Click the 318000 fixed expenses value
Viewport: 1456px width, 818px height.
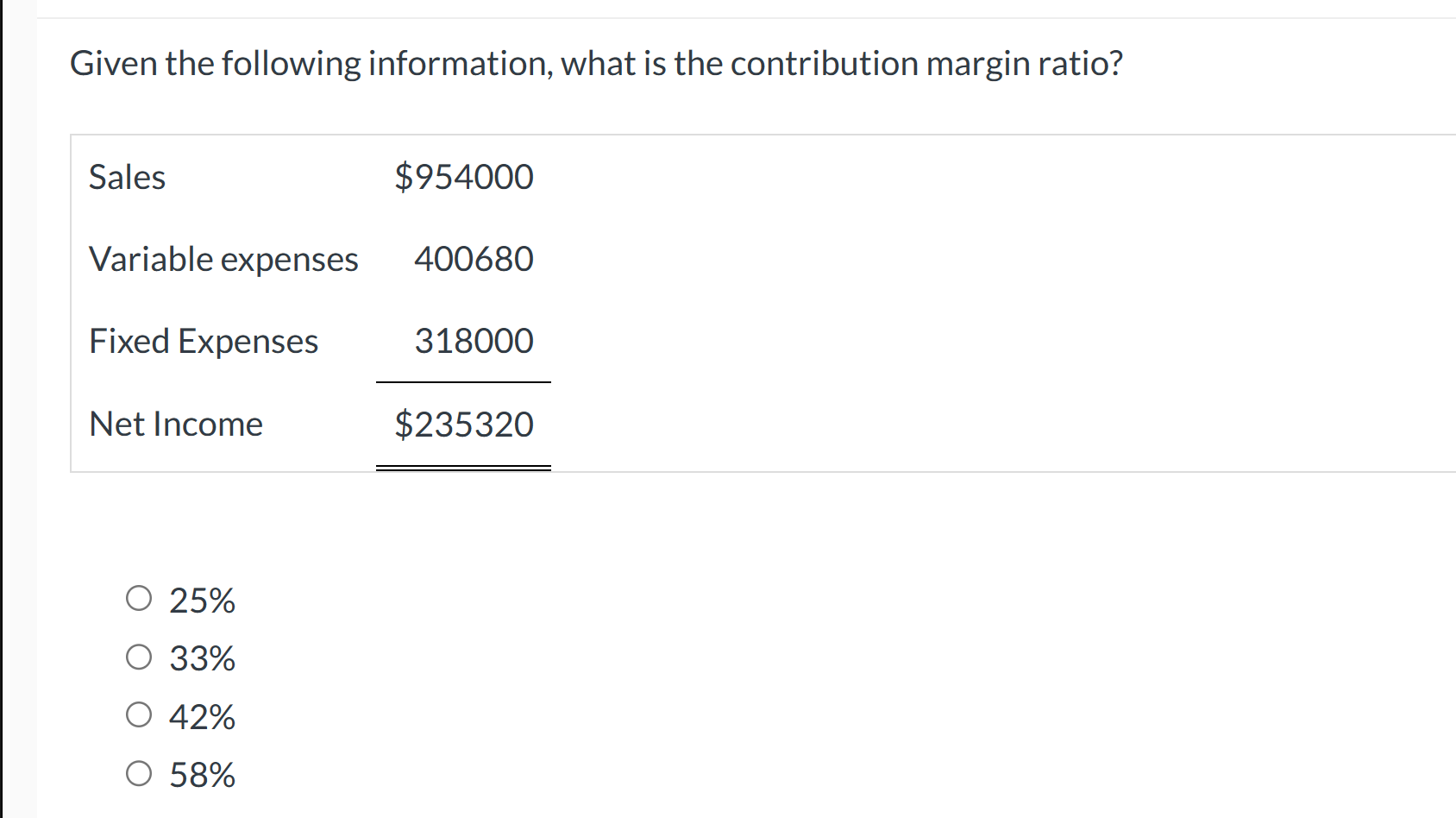click(x=474, y=340)
